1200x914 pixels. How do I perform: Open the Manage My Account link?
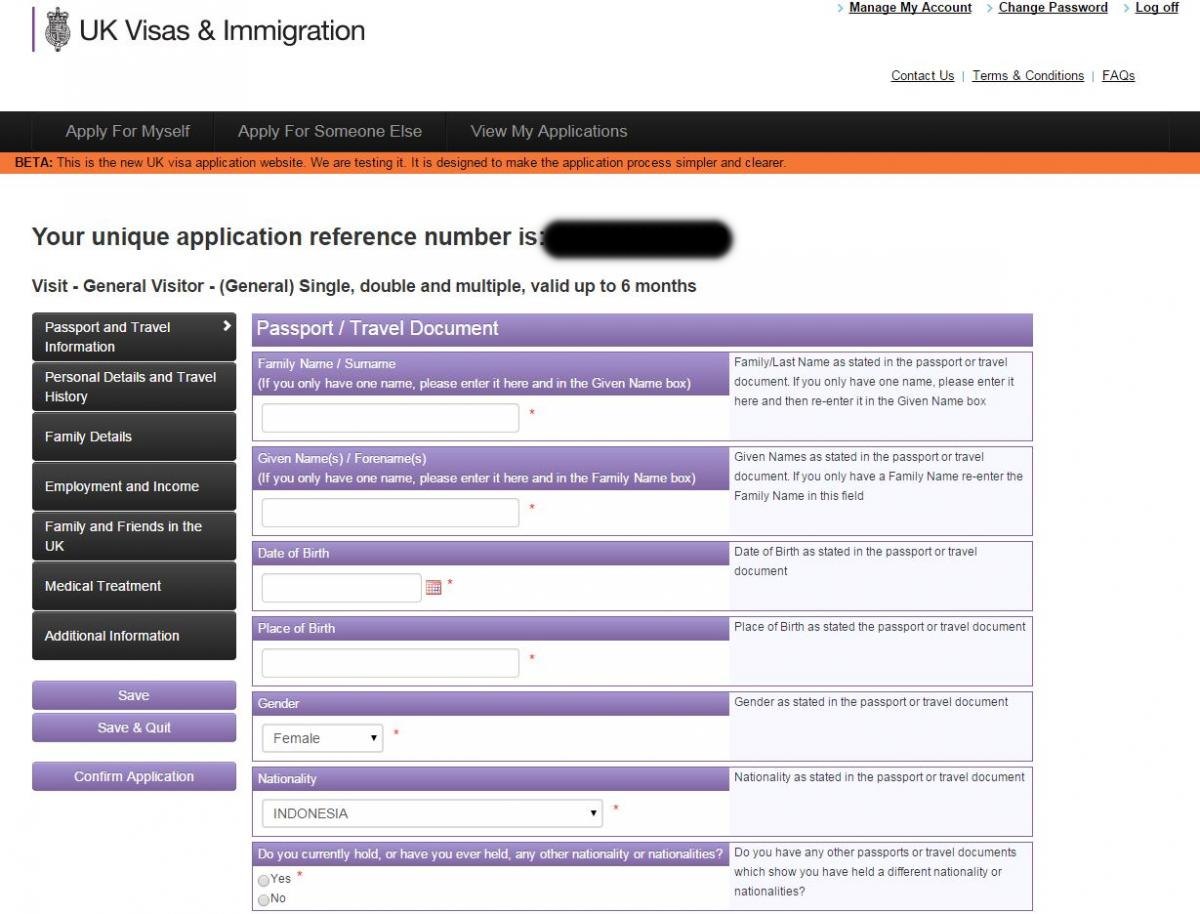[x=910, y=8]
